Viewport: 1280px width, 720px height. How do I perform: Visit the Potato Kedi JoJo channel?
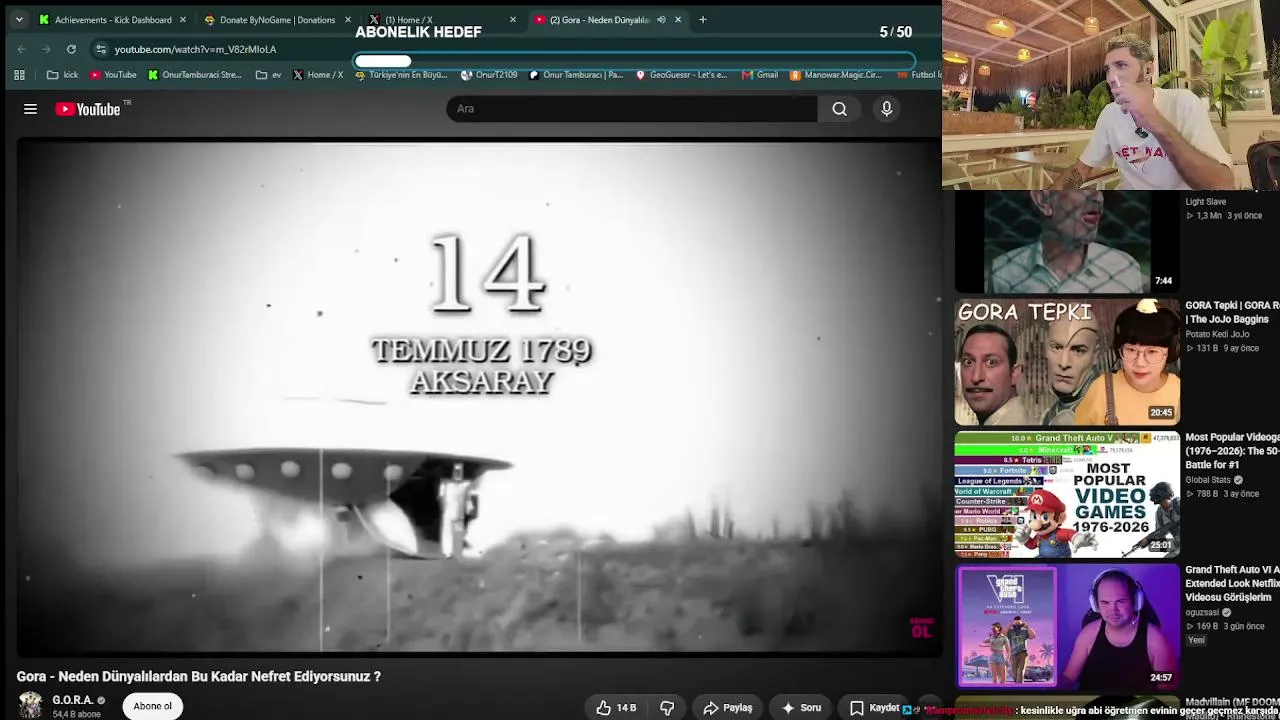click(1217, 334)
